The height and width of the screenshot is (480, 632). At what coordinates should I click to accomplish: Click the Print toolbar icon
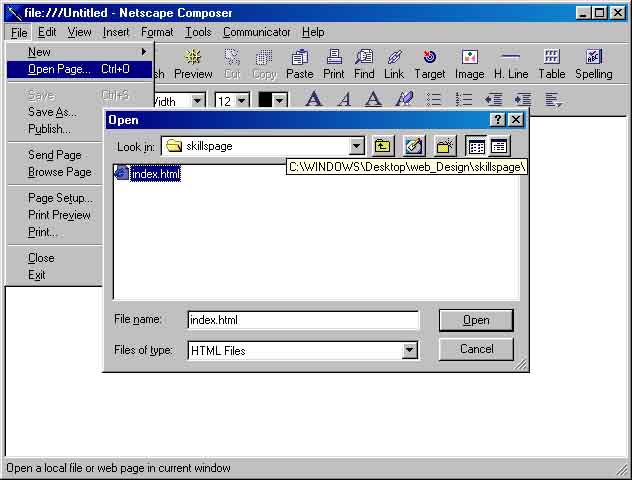(x=334, y=64)
